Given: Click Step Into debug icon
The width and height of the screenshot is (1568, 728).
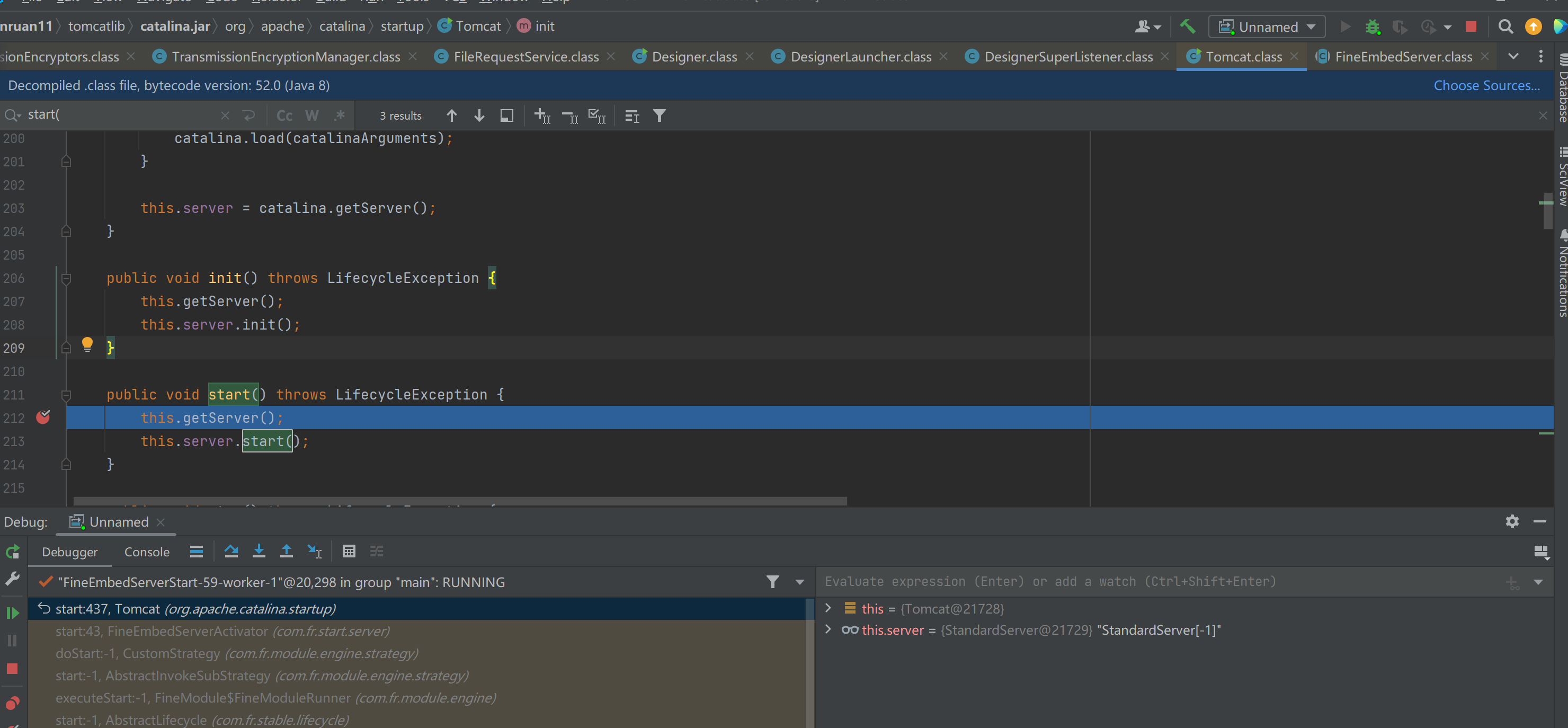Looking at the screenshot, I should (x=259, y=552).
